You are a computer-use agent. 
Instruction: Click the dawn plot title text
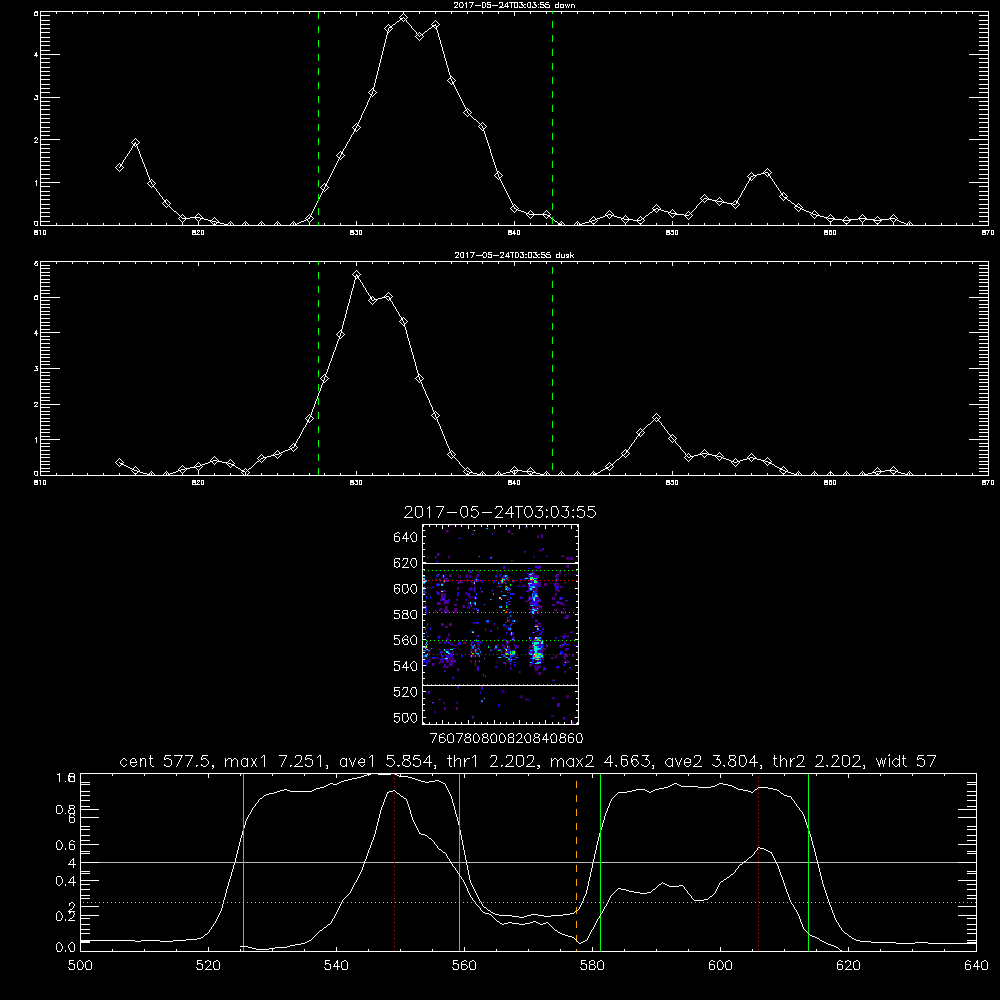click(x=514, y=5)
